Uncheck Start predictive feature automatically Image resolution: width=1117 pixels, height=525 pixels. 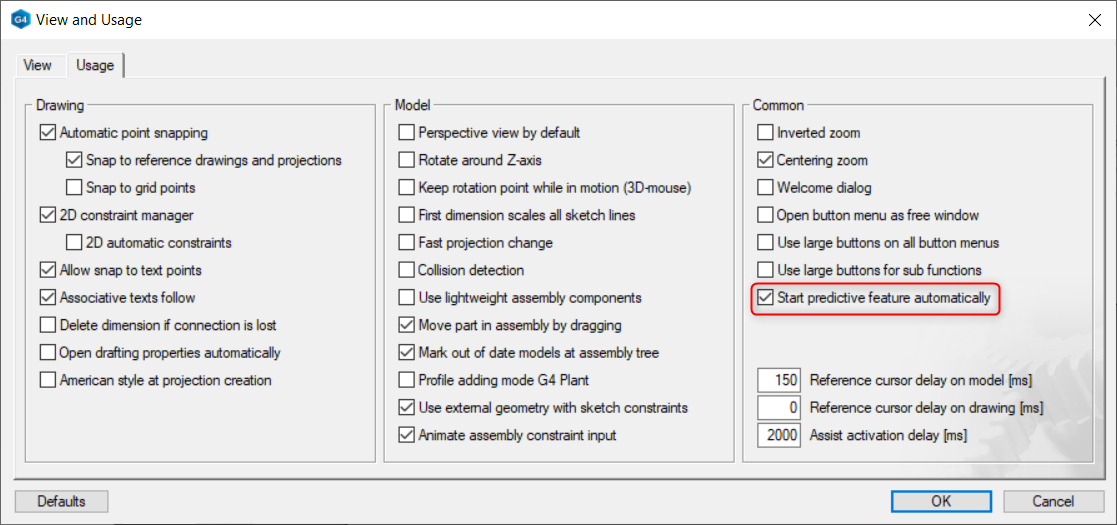point(765,297)
